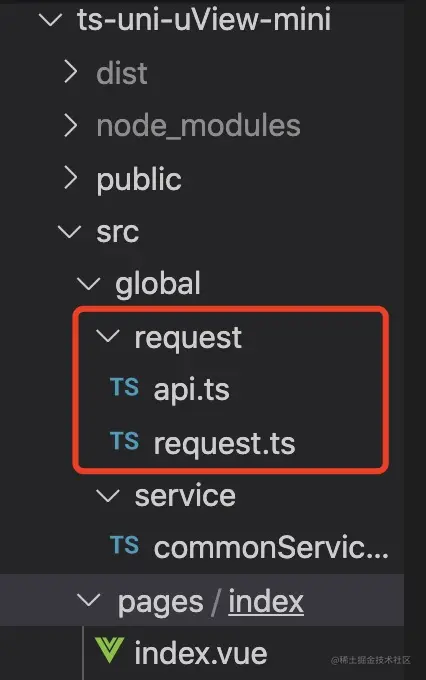Expand the node_modules folder chevron
426x680 pixels.
(70, 125)
